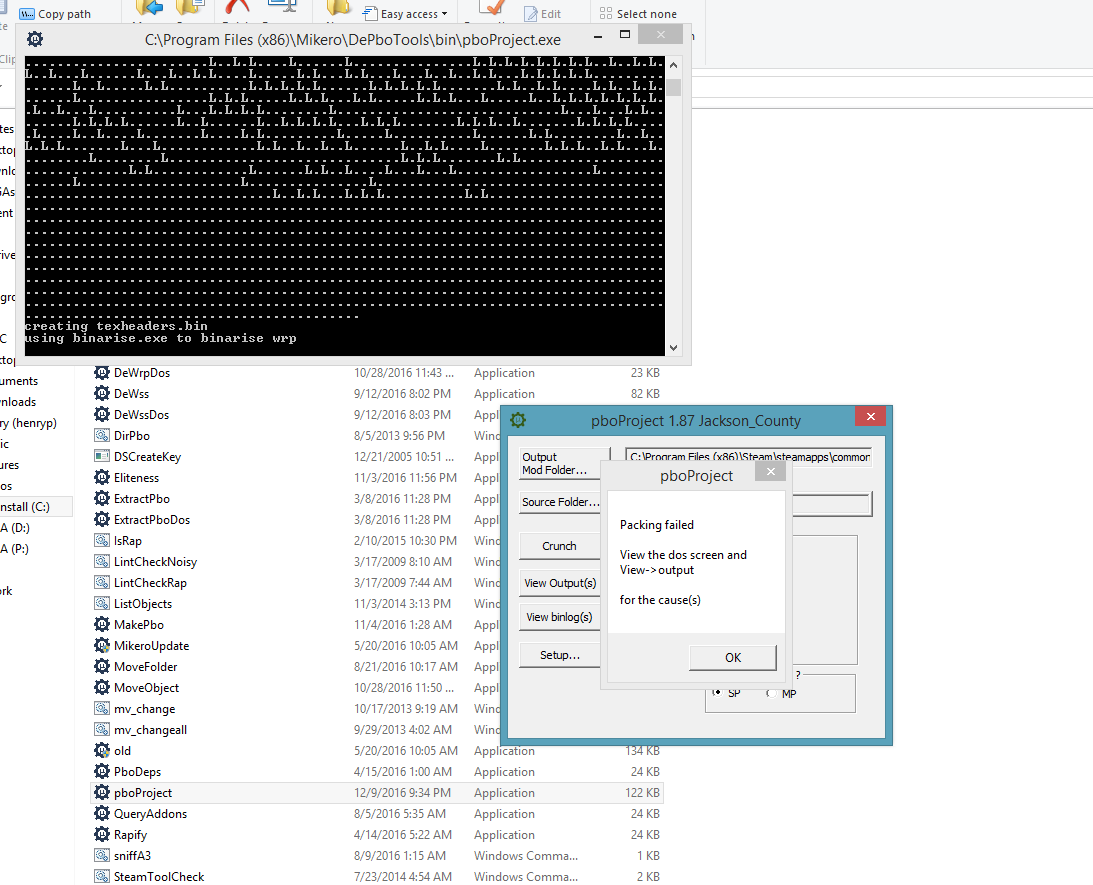
Task: Click the SteamToolCheck script icon
Action: coord(102,876)
